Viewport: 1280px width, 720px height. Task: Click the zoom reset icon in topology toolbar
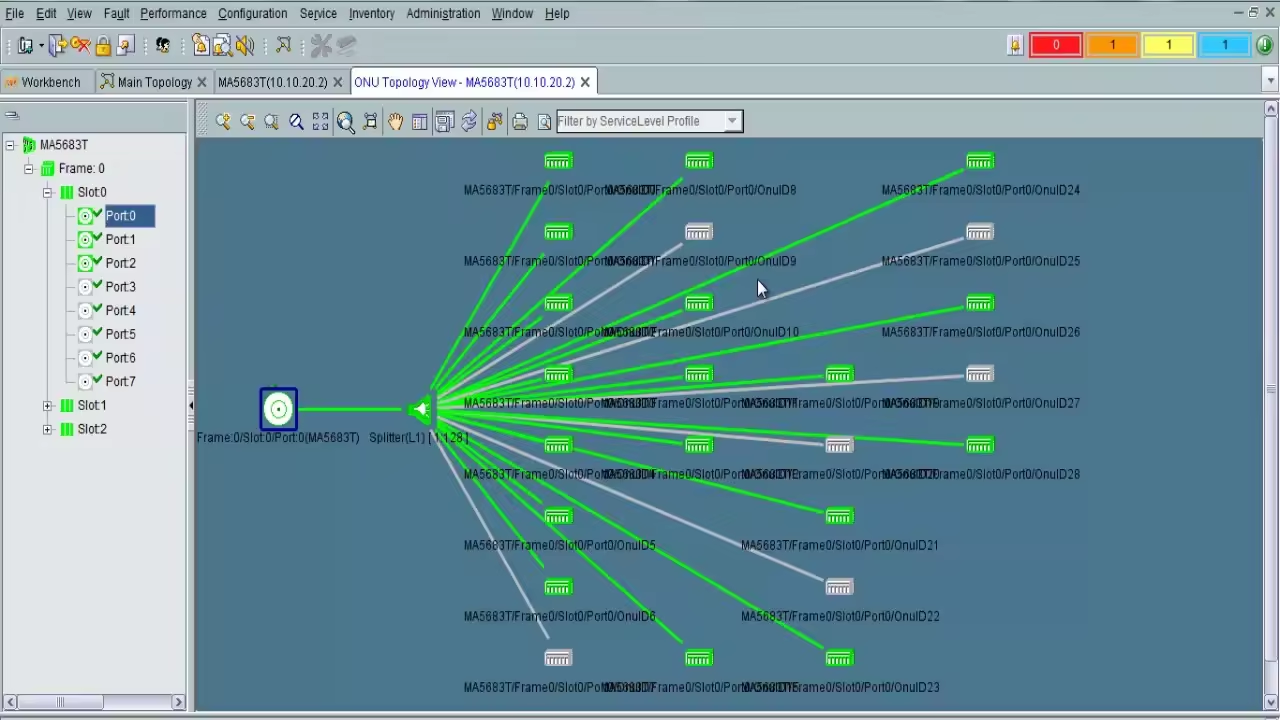(x=271, y=121)
